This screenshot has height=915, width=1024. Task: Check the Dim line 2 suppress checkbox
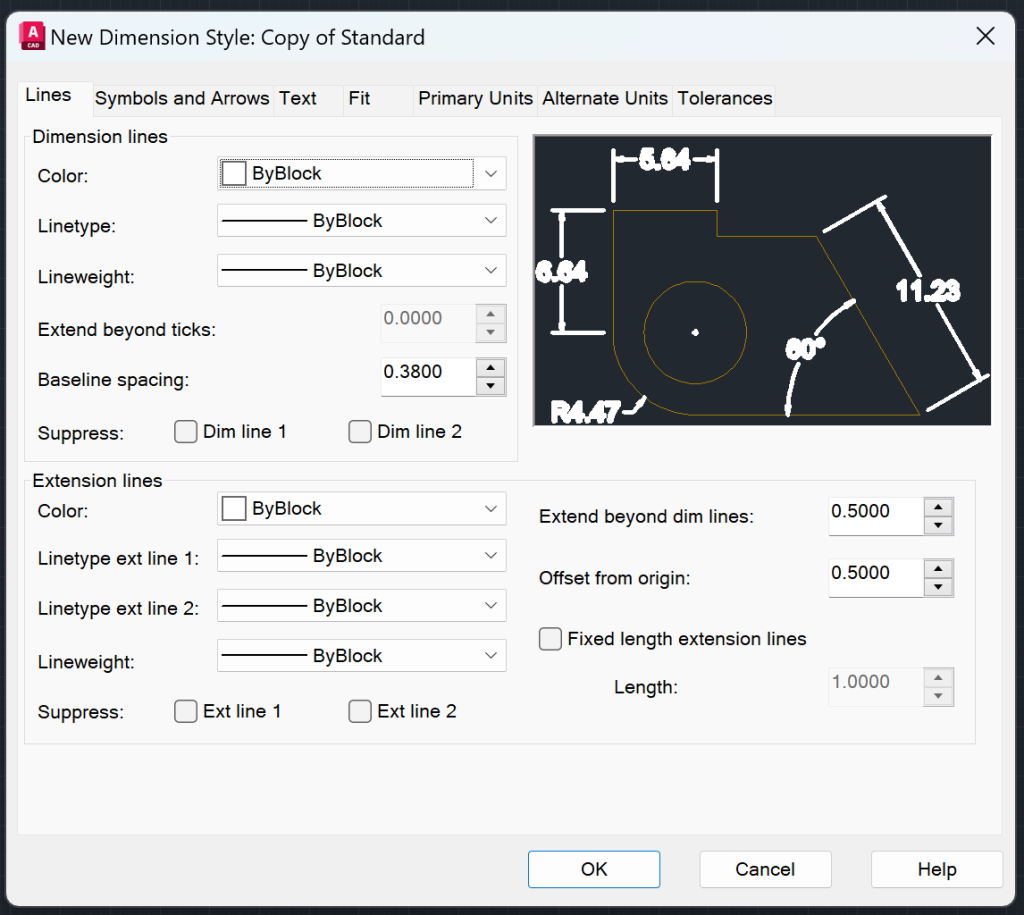pos(359,431)
